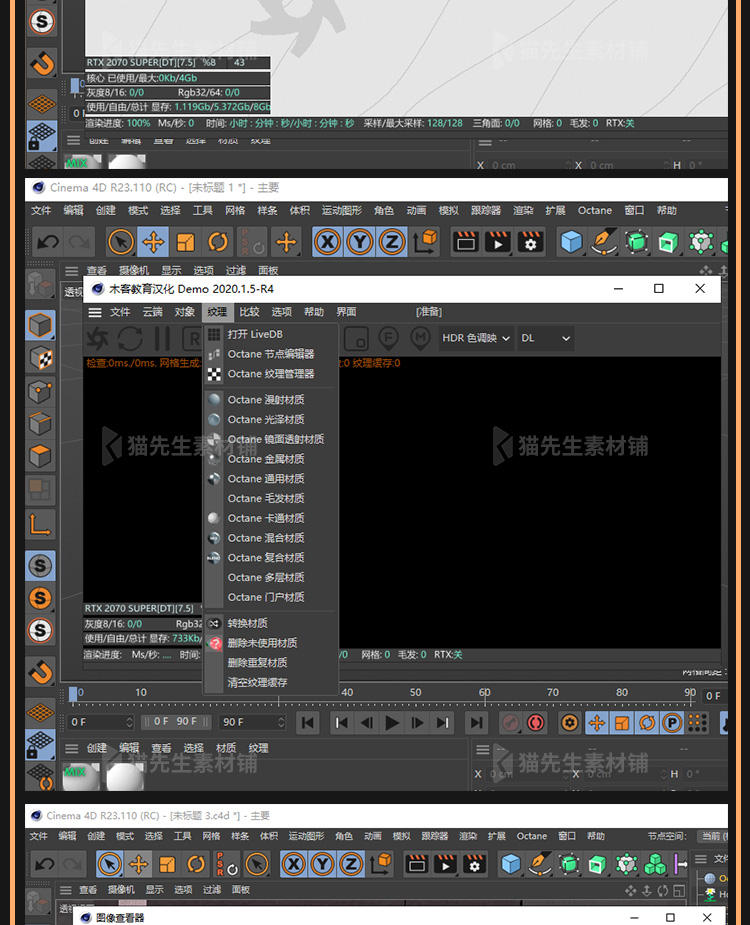Open the Live Viewer hamburger menu beside 文件
The width and height of the screenshot is (750, 925).
coord(95,312)
